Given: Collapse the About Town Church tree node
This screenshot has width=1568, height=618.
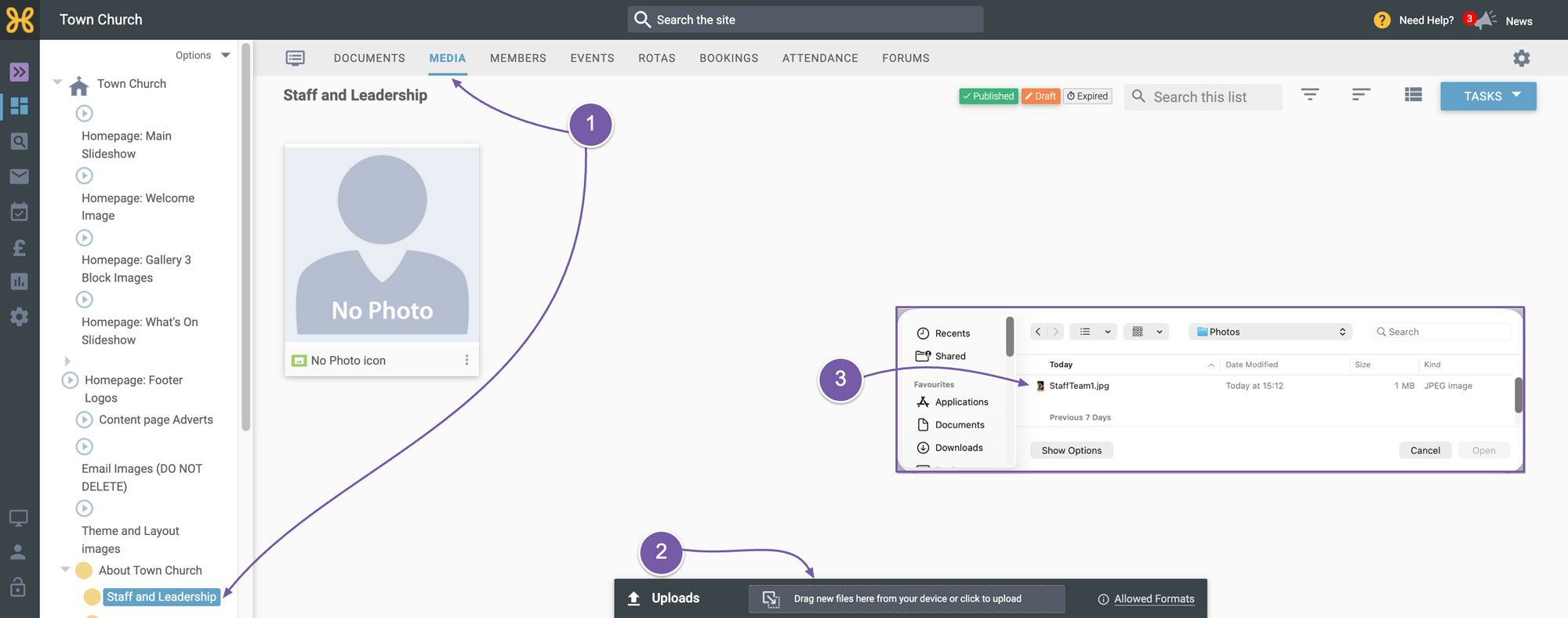Looking at the screenshot, I should (65, 569).
